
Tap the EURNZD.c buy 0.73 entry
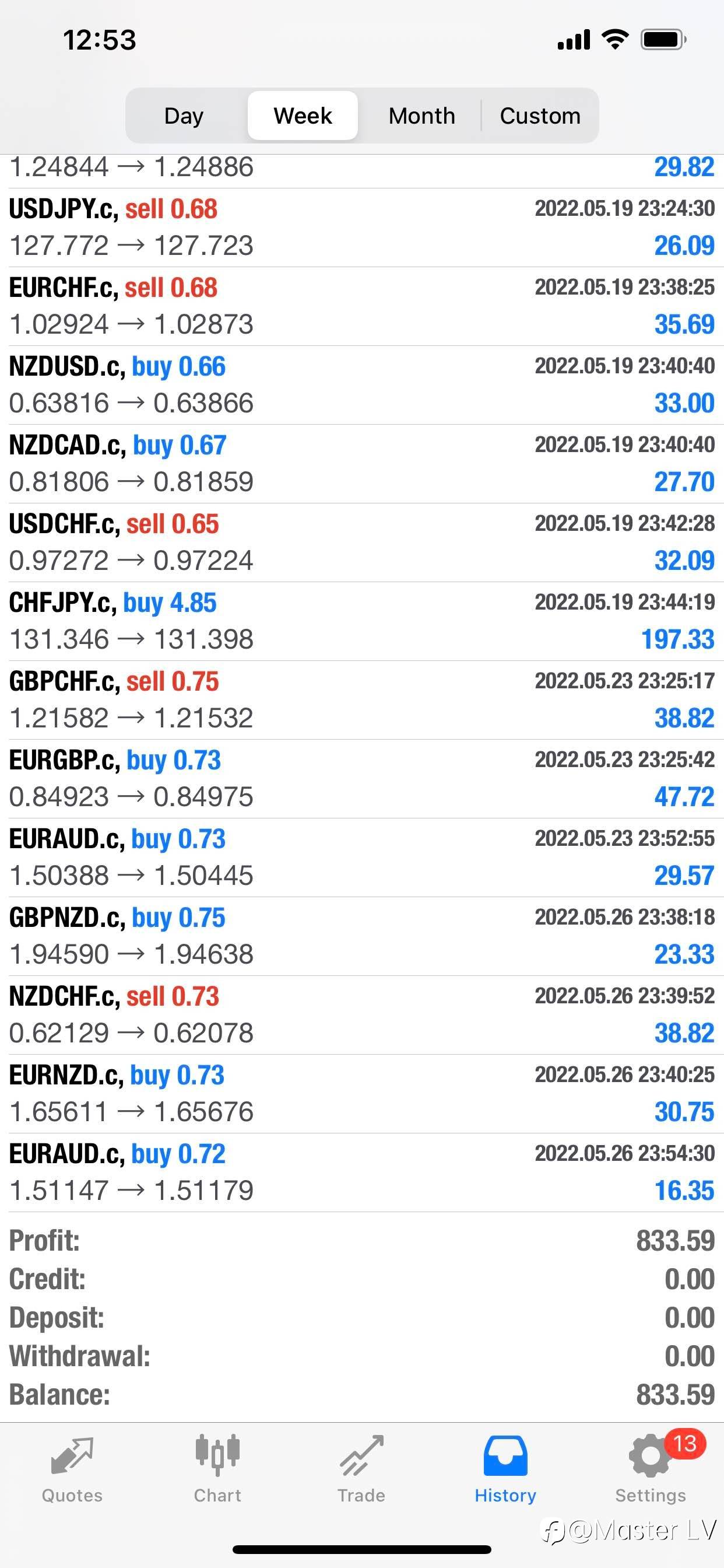[x=361, y=1094]
